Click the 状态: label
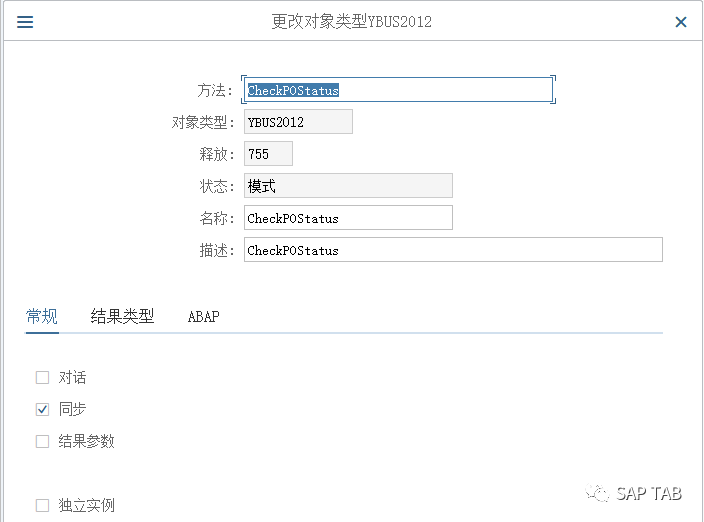This screenshot has width=704, height=522. coord(217,186)
